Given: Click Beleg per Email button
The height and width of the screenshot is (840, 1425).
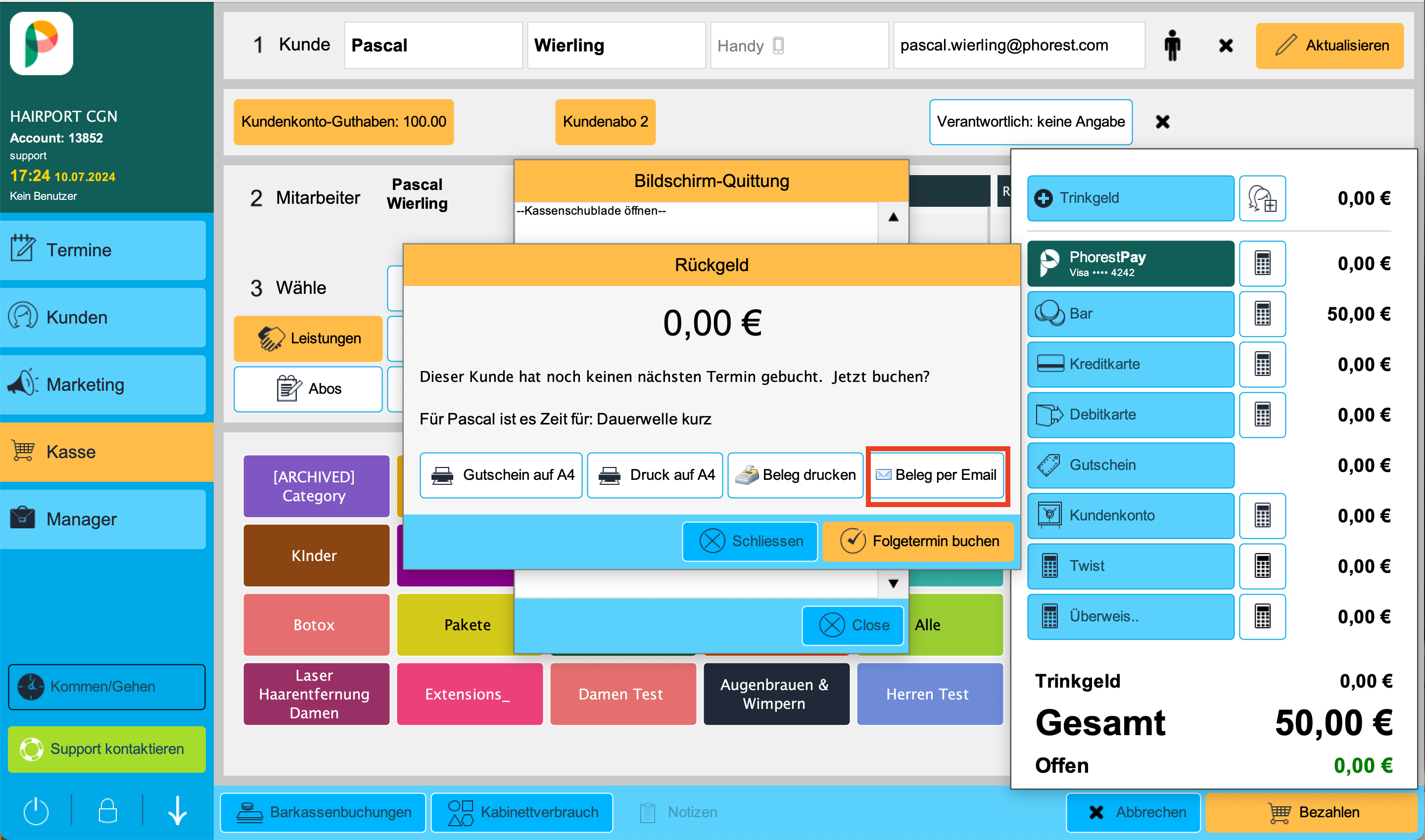Looking at the screenshot, I should (937, 475).
